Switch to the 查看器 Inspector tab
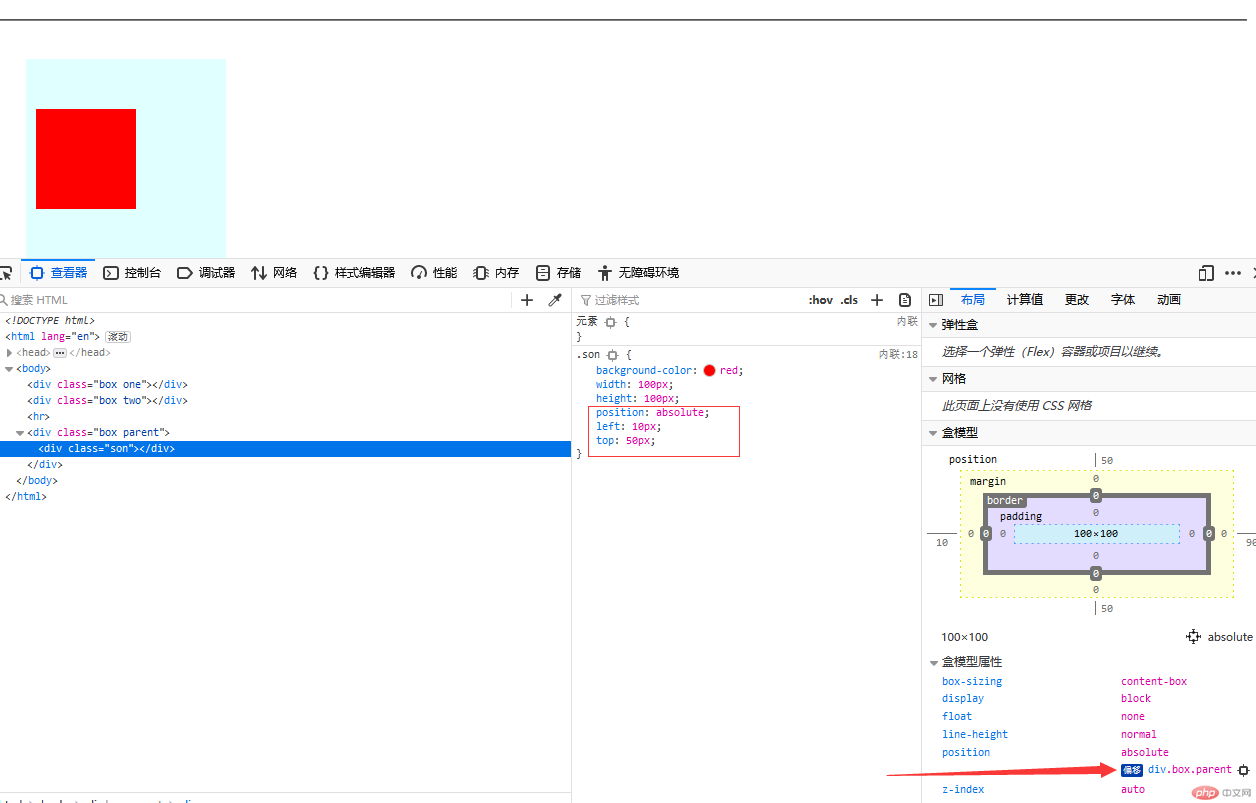Viewport: 1256px width, 803px height. click(59, 273)
